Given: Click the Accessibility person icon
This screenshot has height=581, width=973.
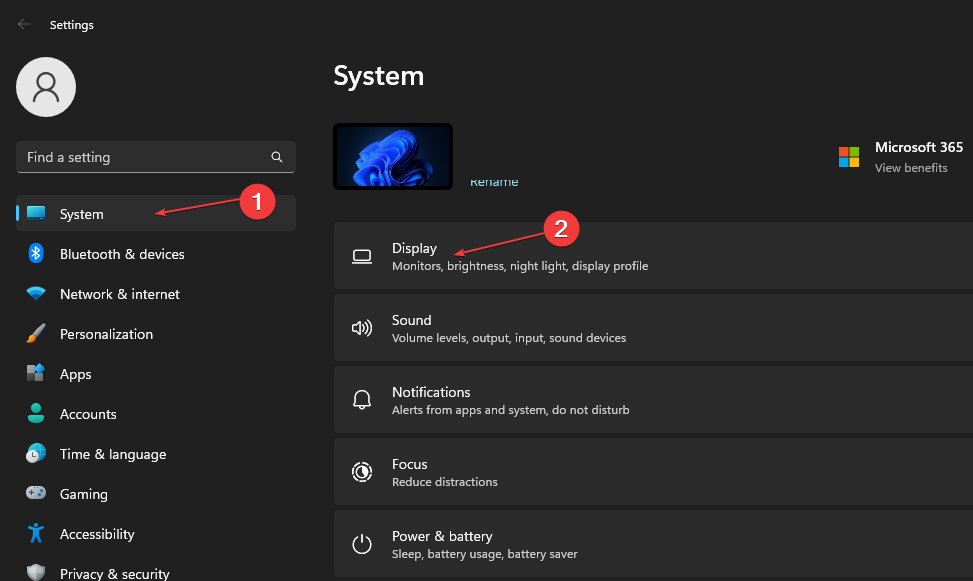Looking at the screenshot, I should [36, 534].
